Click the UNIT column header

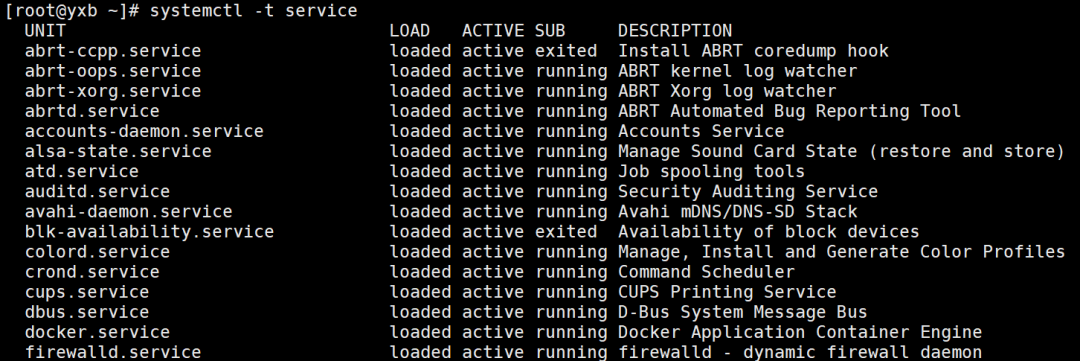click(x=45, y=31)
